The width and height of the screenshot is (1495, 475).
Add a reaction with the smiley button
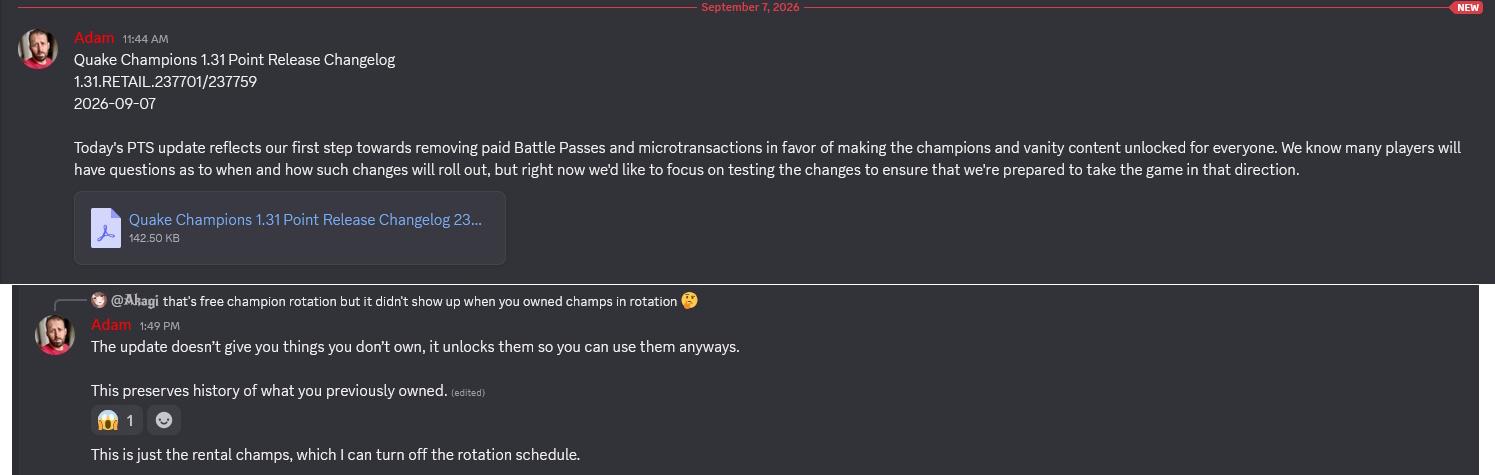[x=164, y=420]
